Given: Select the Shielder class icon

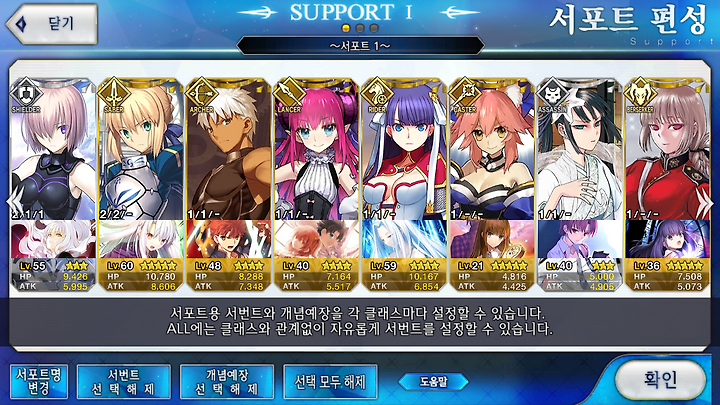Looking at the screenshot, I should click(x=26, y=94).
